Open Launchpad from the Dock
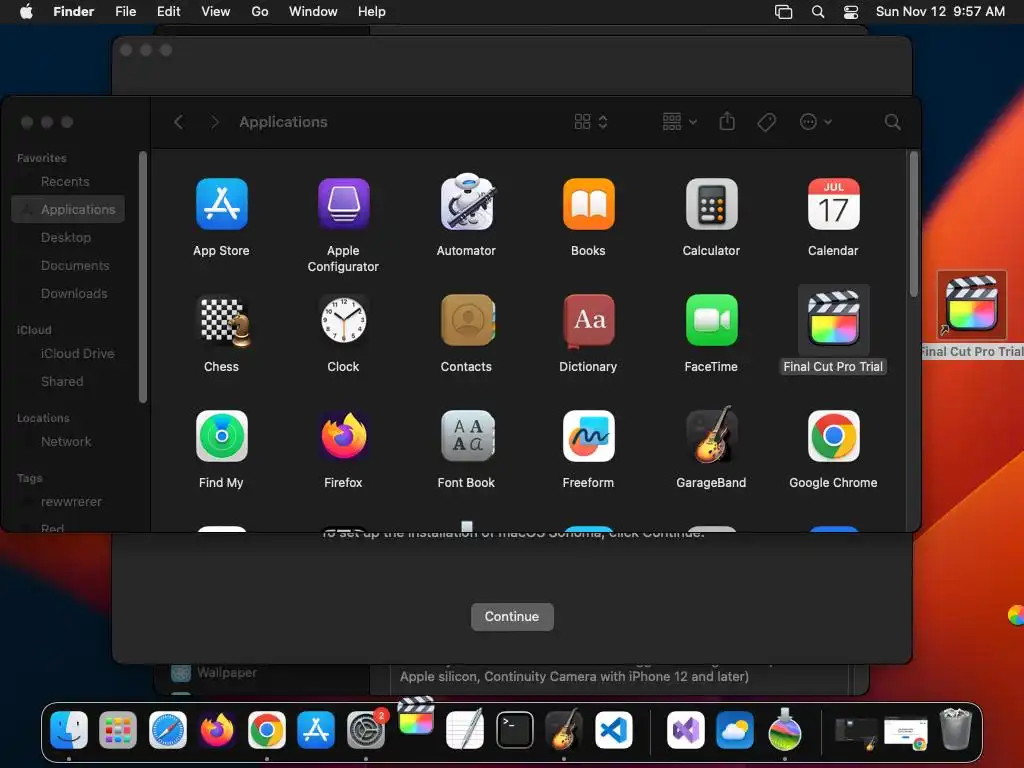This screenshot has width=1024, height=768. click(118, 729)
